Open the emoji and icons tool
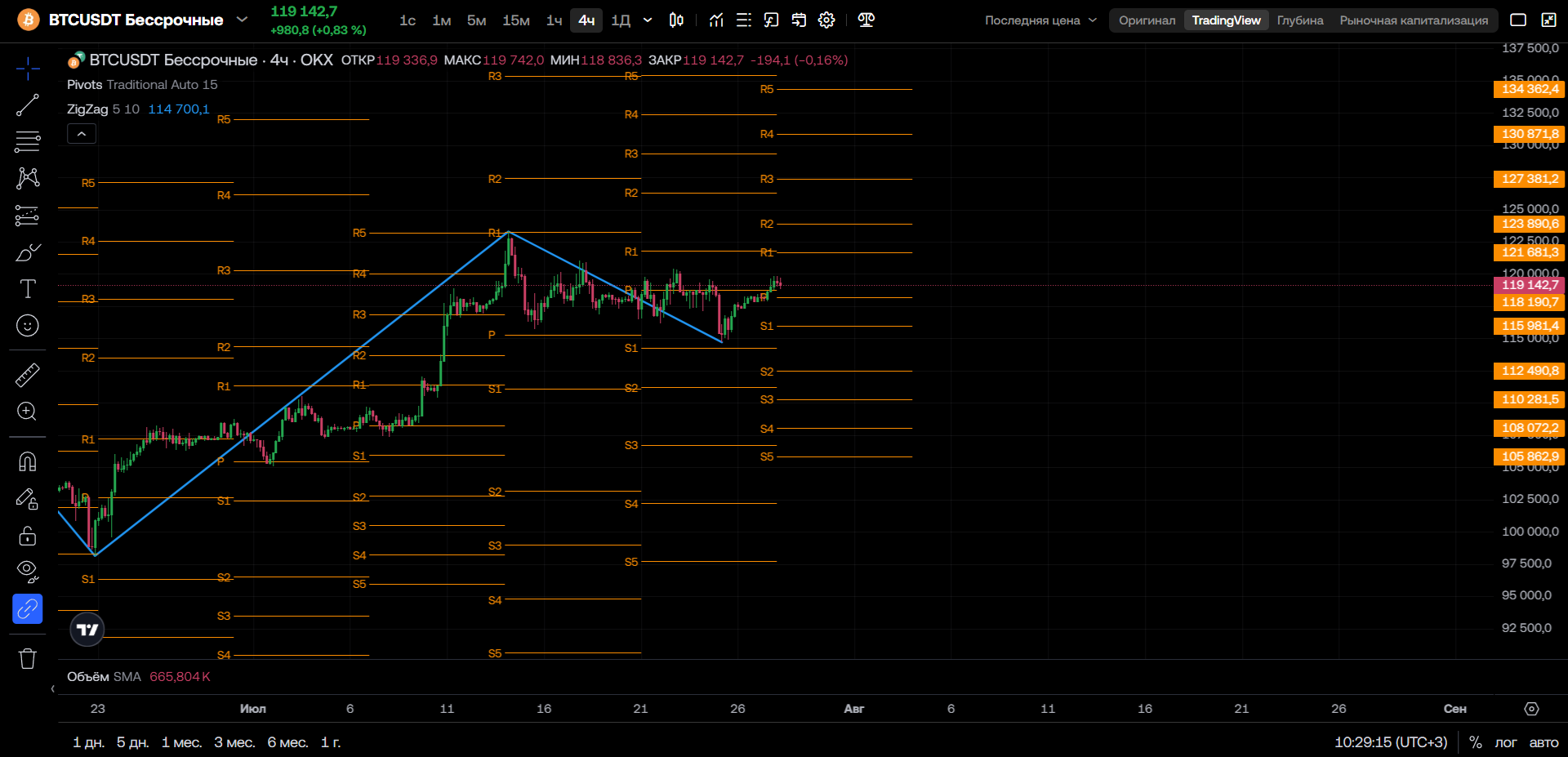This screenshot has width=1568, height=757. coord(28,326)
